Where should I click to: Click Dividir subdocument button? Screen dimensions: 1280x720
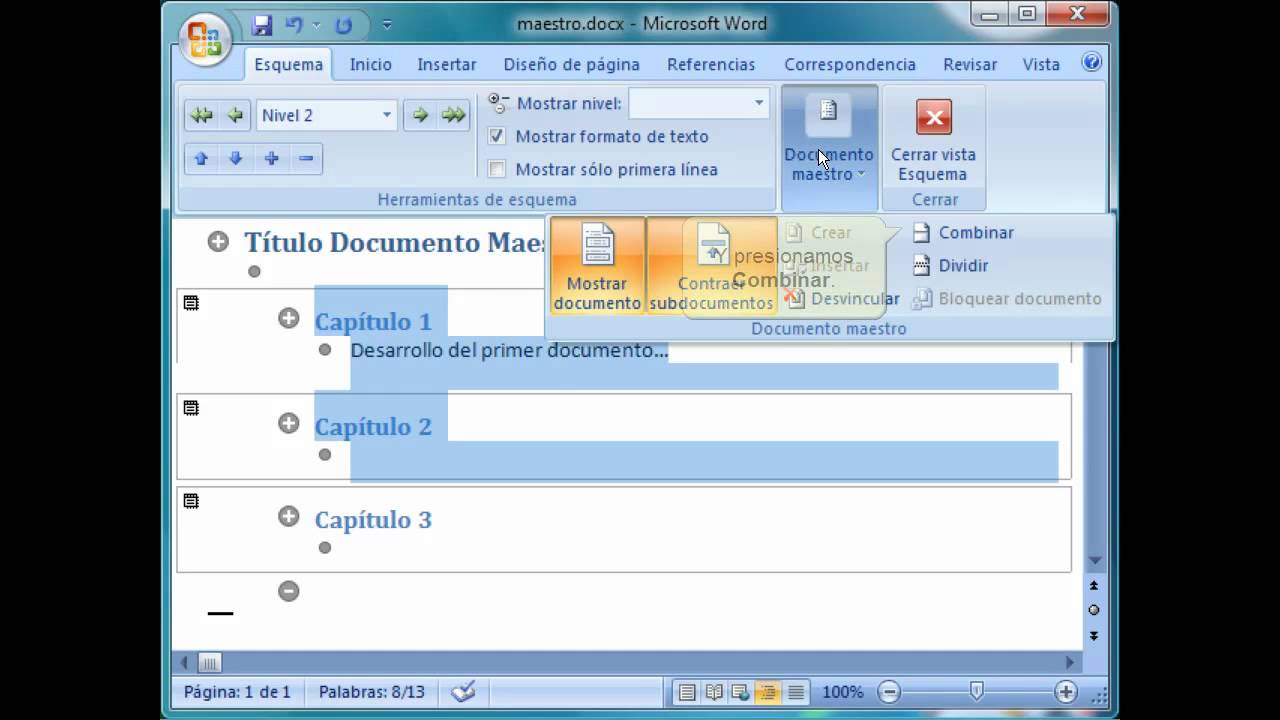click(951, 265)
